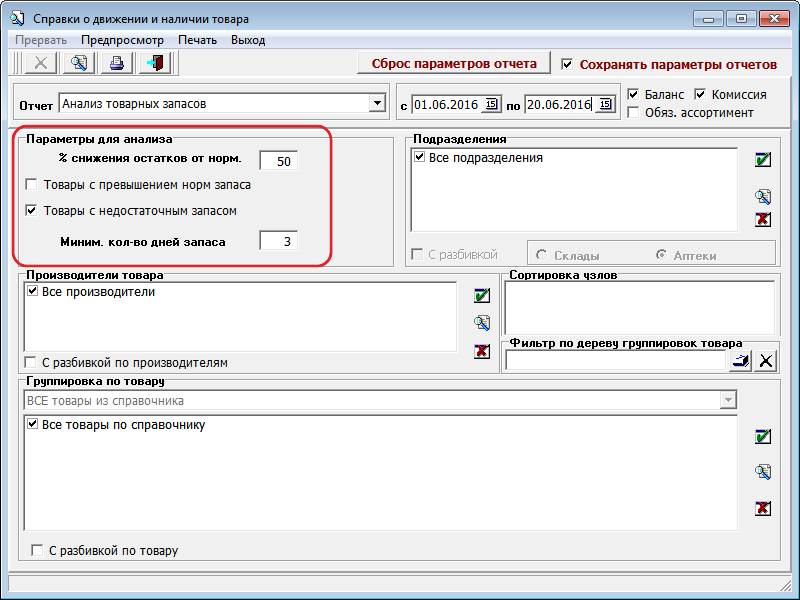Click the Миним. кол-во дней запаса field
This screenshot has width=800, height=600.
coord(278,241)
